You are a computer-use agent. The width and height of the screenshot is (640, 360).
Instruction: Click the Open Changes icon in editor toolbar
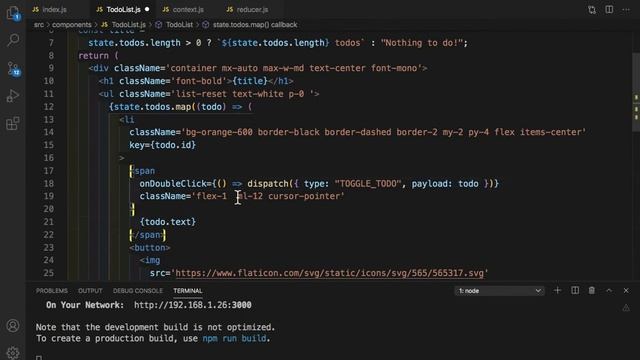click(592, 10)
